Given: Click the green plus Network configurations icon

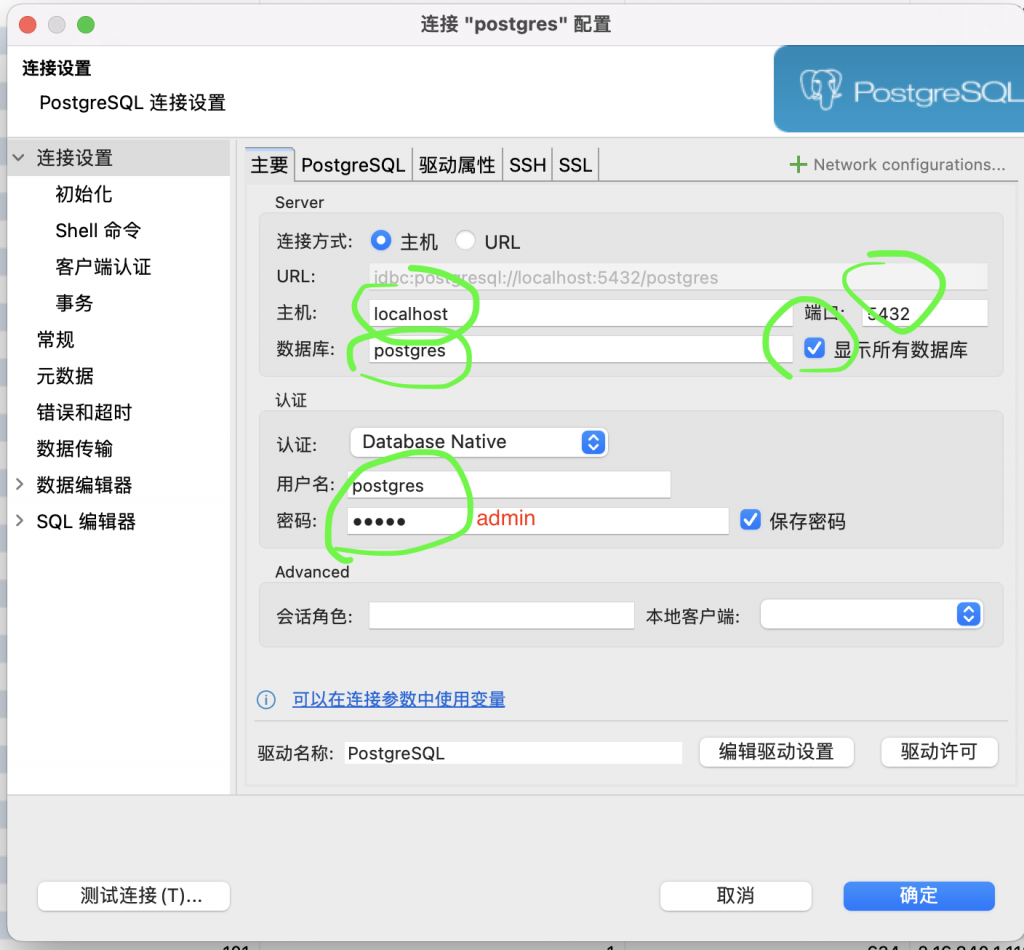Looking at the screenshot, I should 797,165.
